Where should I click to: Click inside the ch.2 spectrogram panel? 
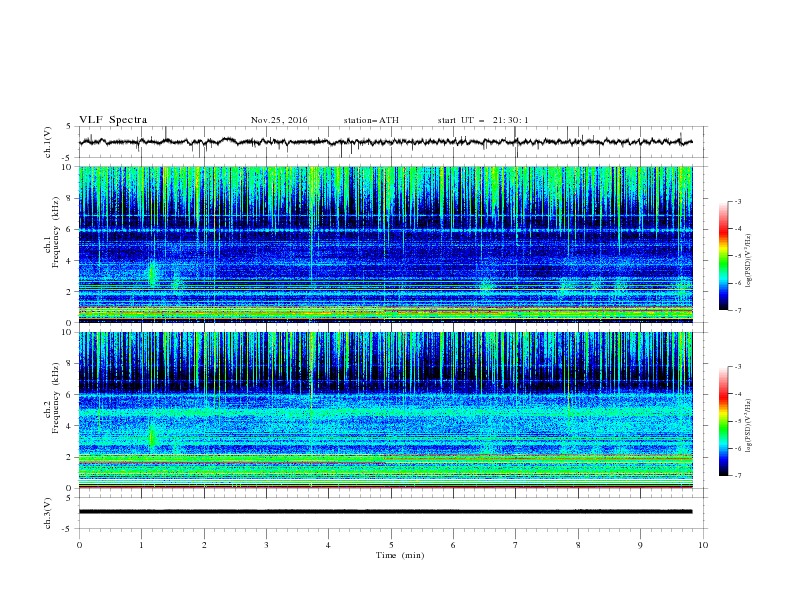(385, 410)
